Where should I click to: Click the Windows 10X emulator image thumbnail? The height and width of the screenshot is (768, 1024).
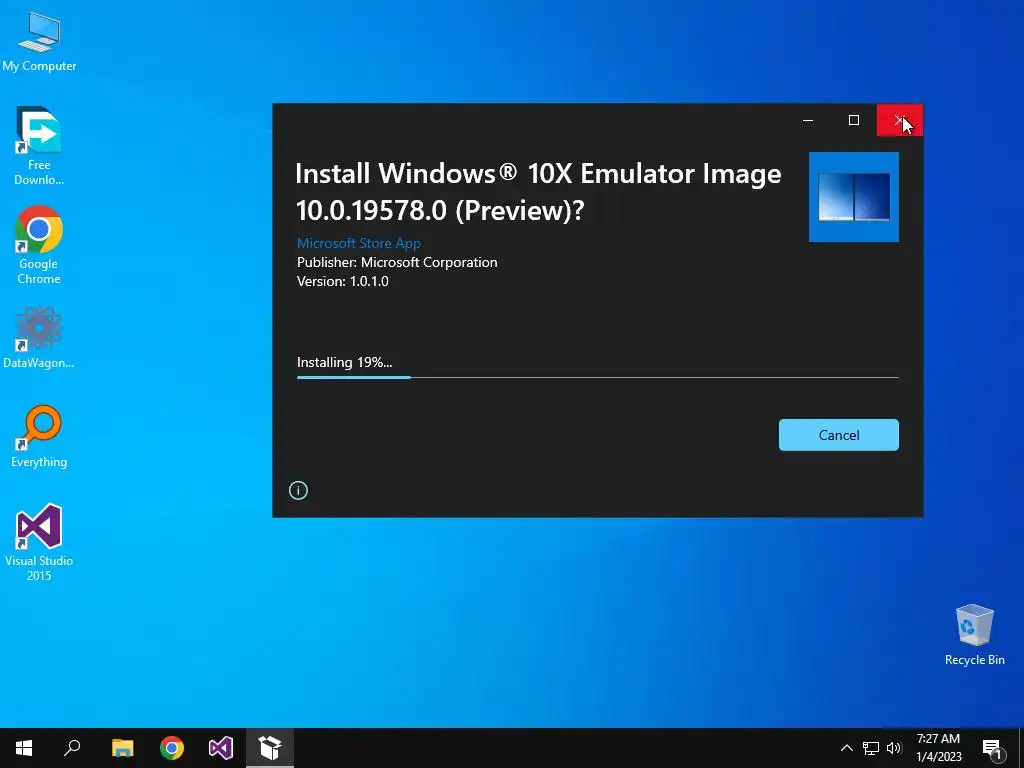coord(854,197)
